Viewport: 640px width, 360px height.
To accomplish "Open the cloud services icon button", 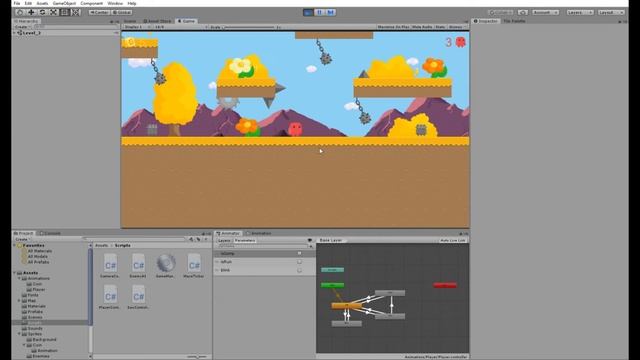I will 523,12.
